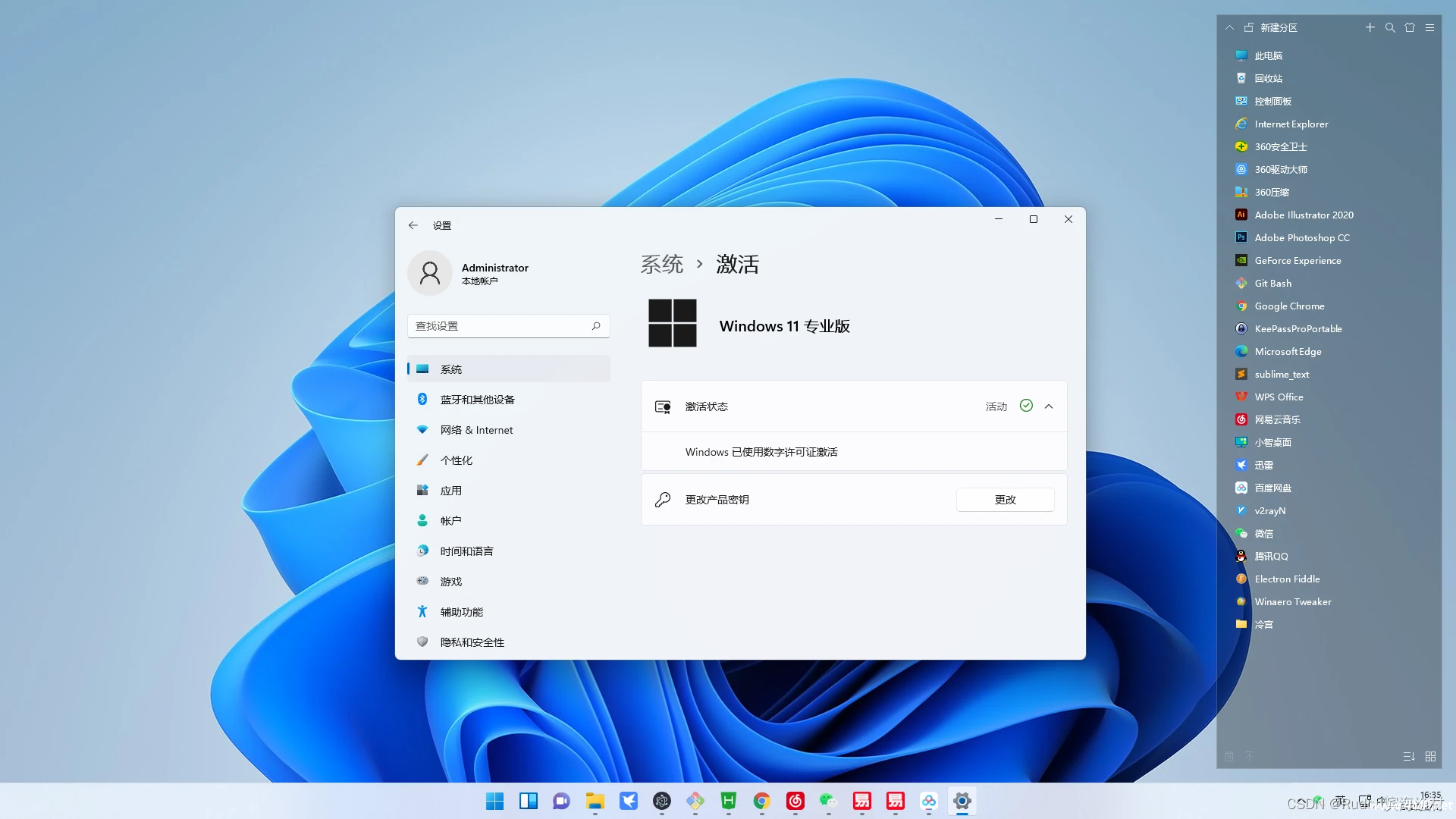Open Adobe Photoshop CC from the desktop panel

pyautogui.click(x=1301, y=237)
